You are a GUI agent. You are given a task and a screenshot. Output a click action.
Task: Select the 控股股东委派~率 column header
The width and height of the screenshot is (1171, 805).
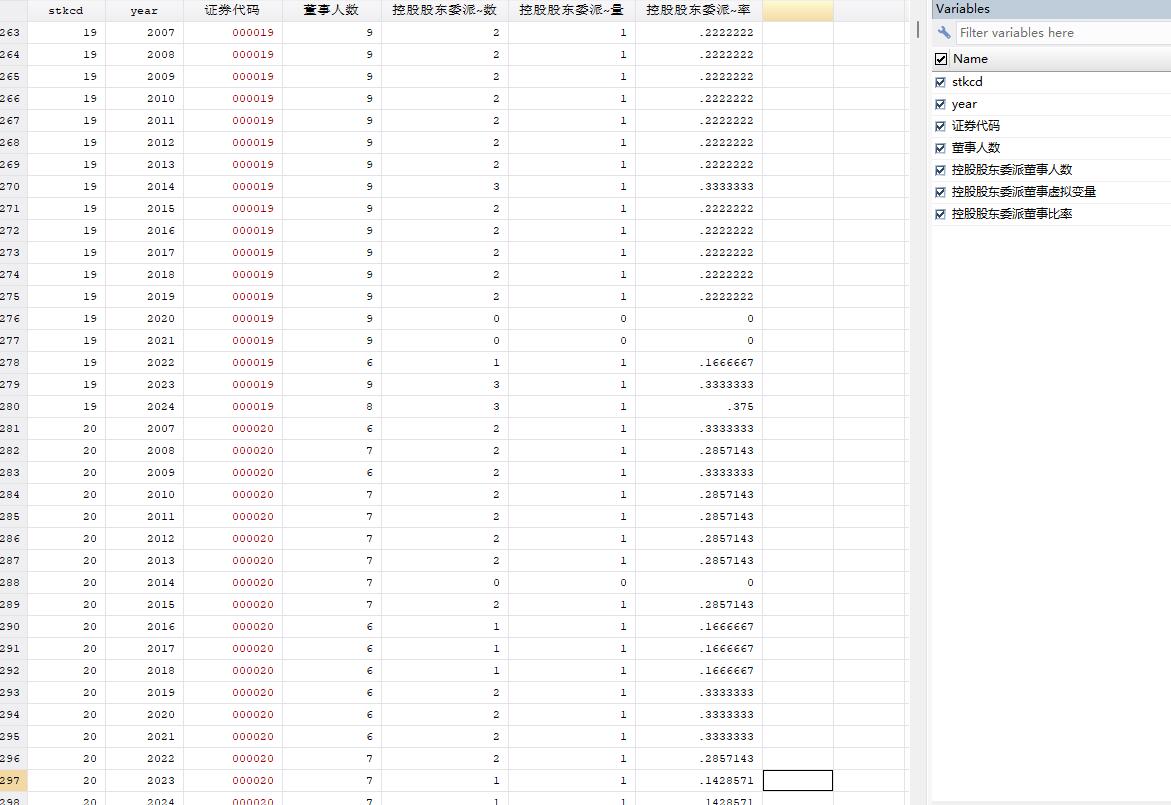[x=698, y=10]
